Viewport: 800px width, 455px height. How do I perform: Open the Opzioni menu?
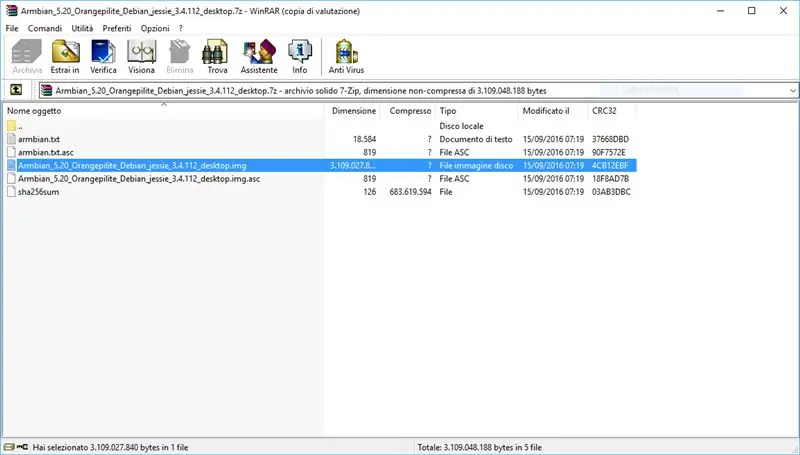tap(155, 29)
